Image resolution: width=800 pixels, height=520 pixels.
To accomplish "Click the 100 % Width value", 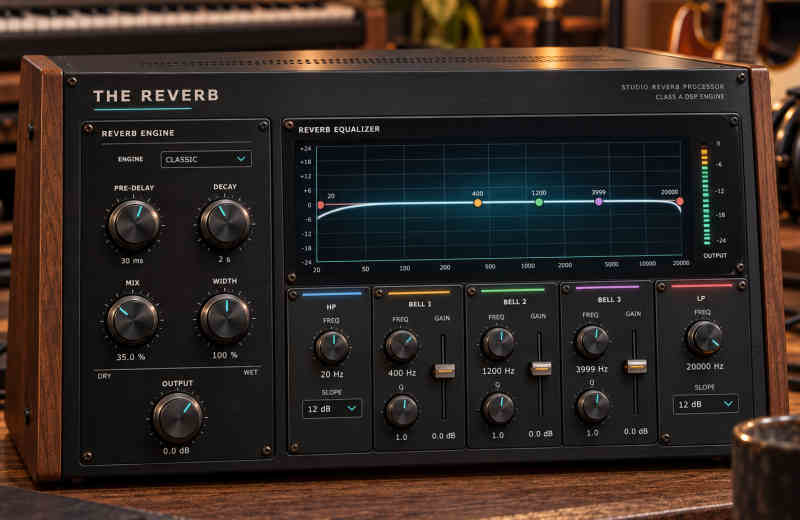I will pos(224,355).
